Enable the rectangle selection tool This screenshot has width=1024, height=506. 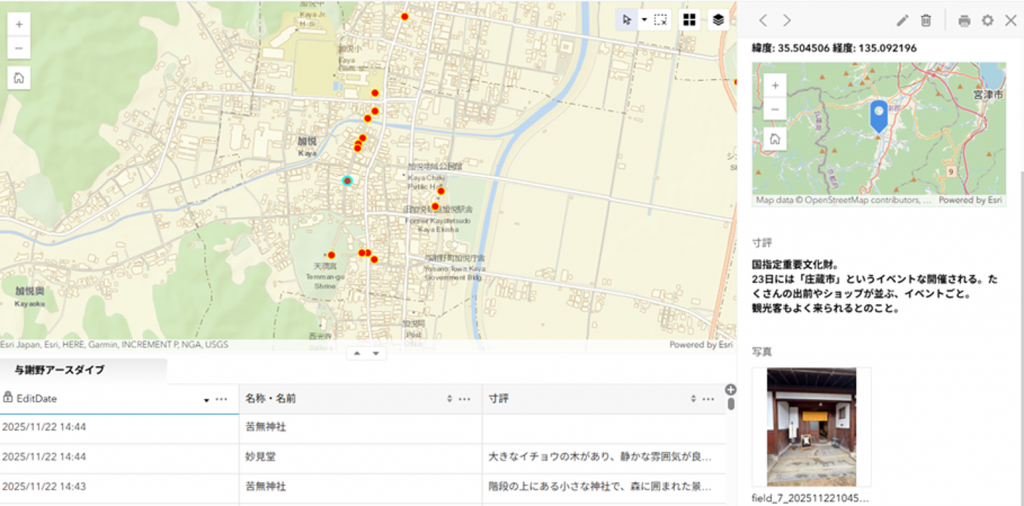[660, 20]
